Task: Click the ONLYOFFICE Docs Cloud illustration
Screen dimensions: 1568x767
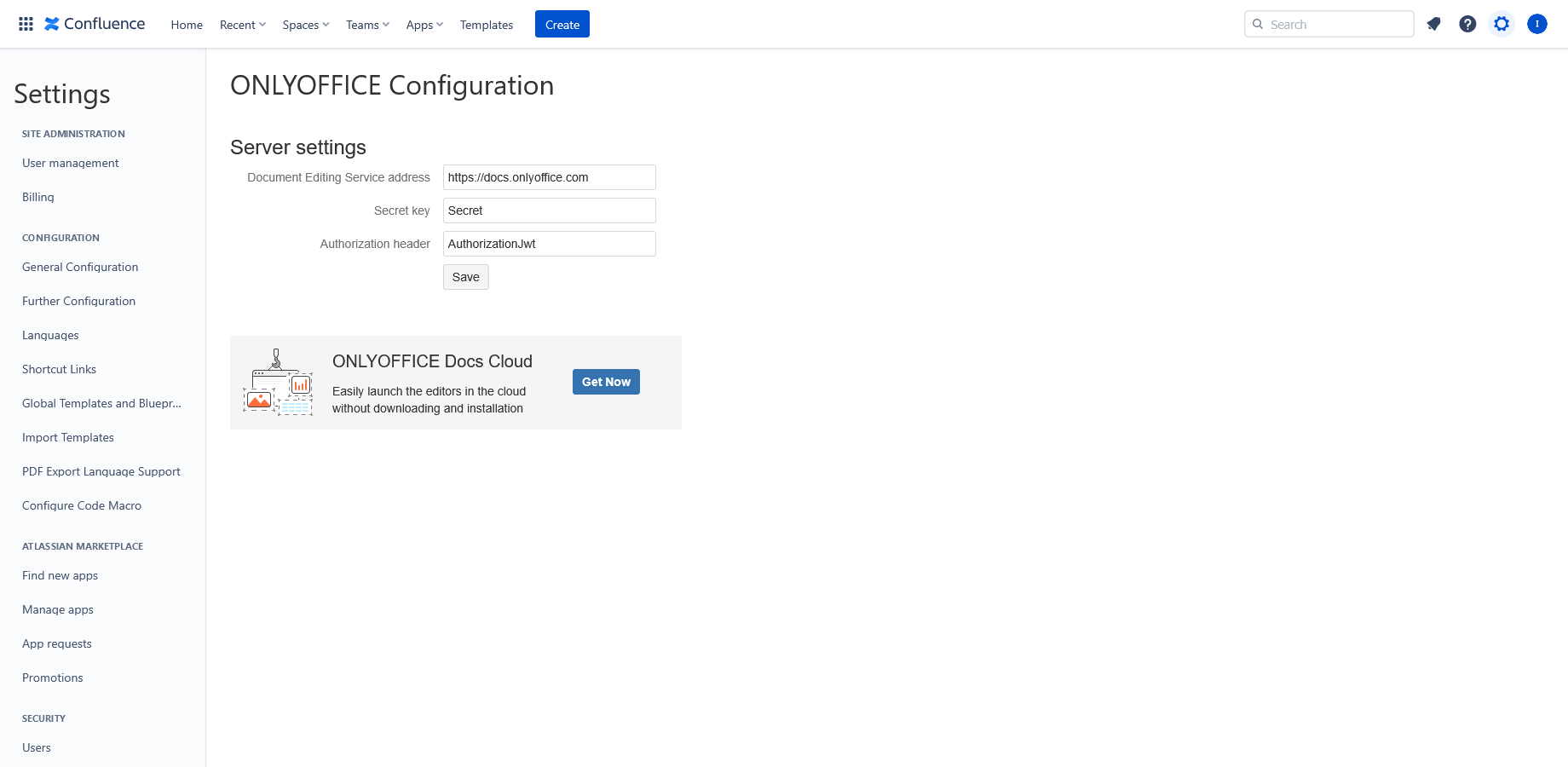Action: (x=278, y=382)
